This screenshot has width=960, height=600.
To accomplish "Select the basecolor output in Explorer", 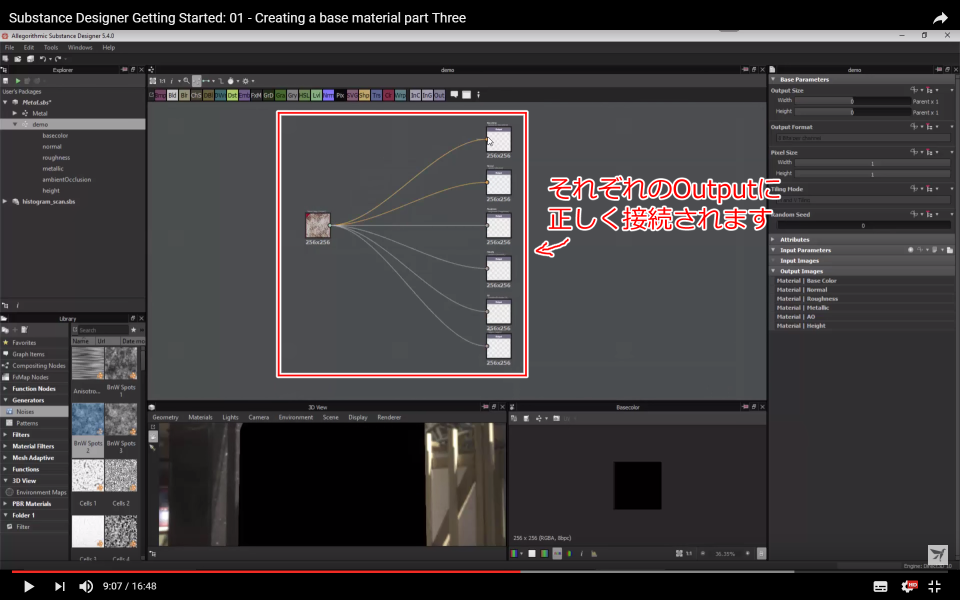I will [x=55, y=135].
